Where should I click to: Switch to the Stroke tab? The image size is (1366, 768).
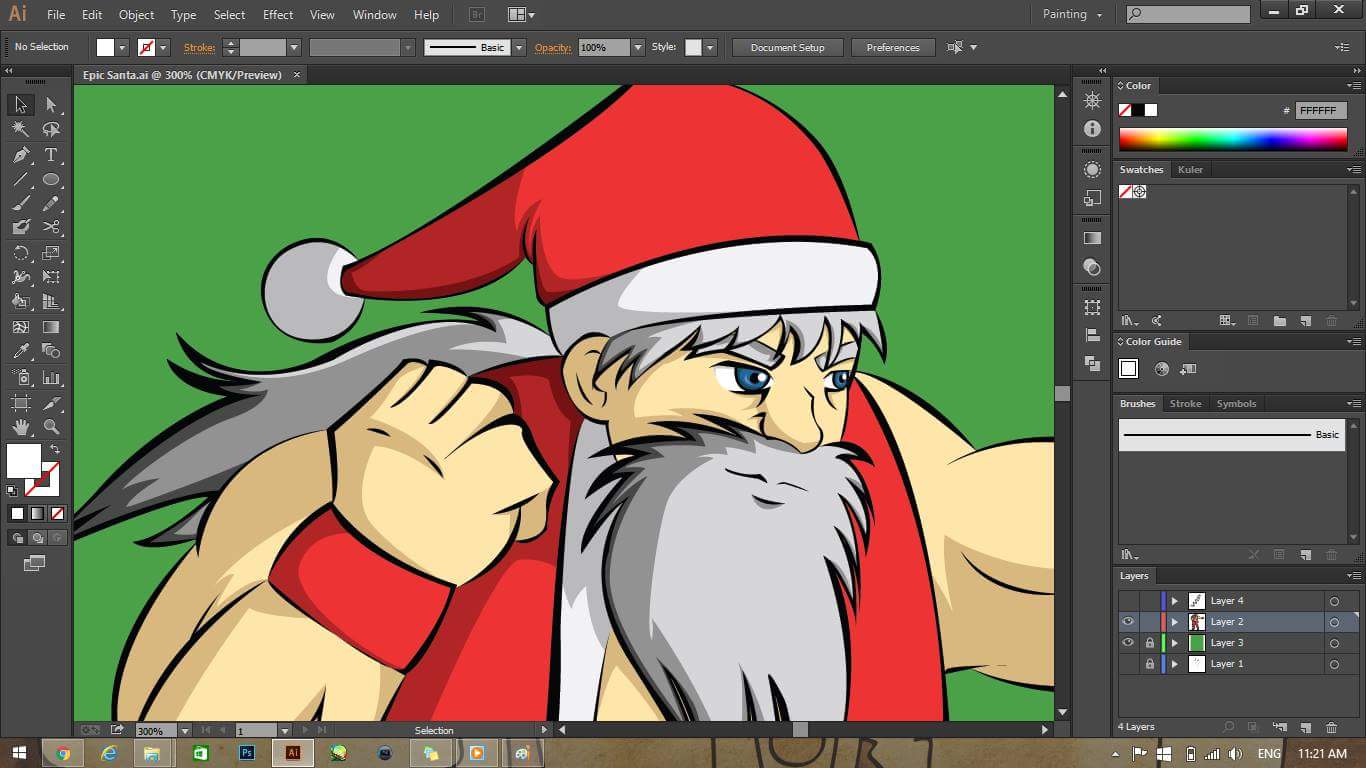click(x=1185, y=404)
